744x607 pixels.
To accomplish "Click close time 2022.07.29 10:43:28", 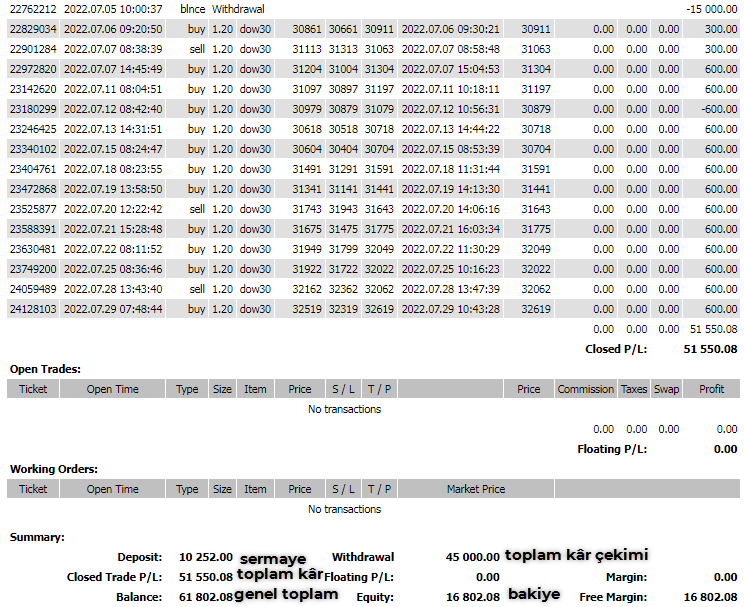I will click(x=451, y=309).
